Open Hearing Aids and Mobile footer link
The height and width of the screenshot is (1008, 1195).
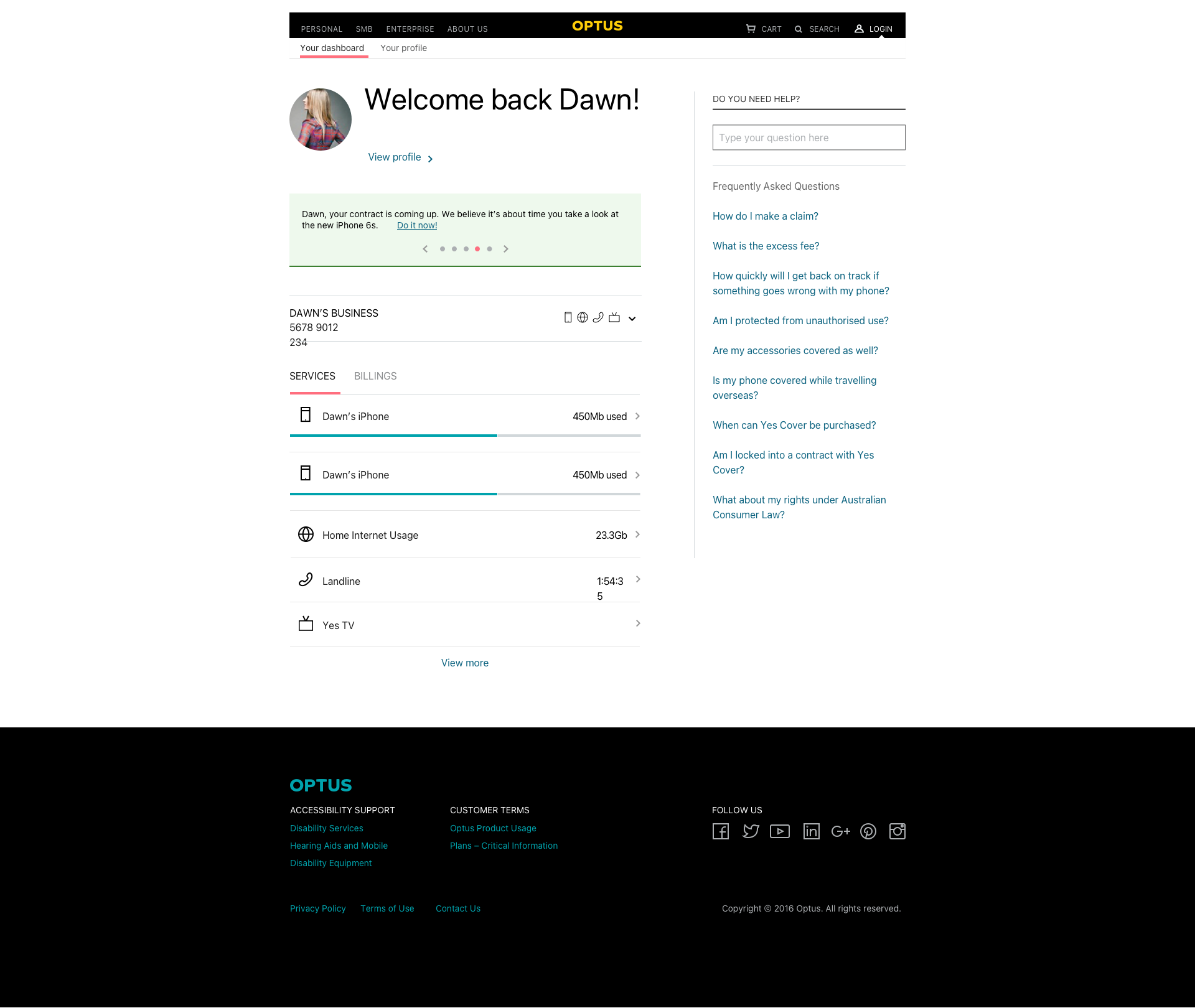pos(339,846)
